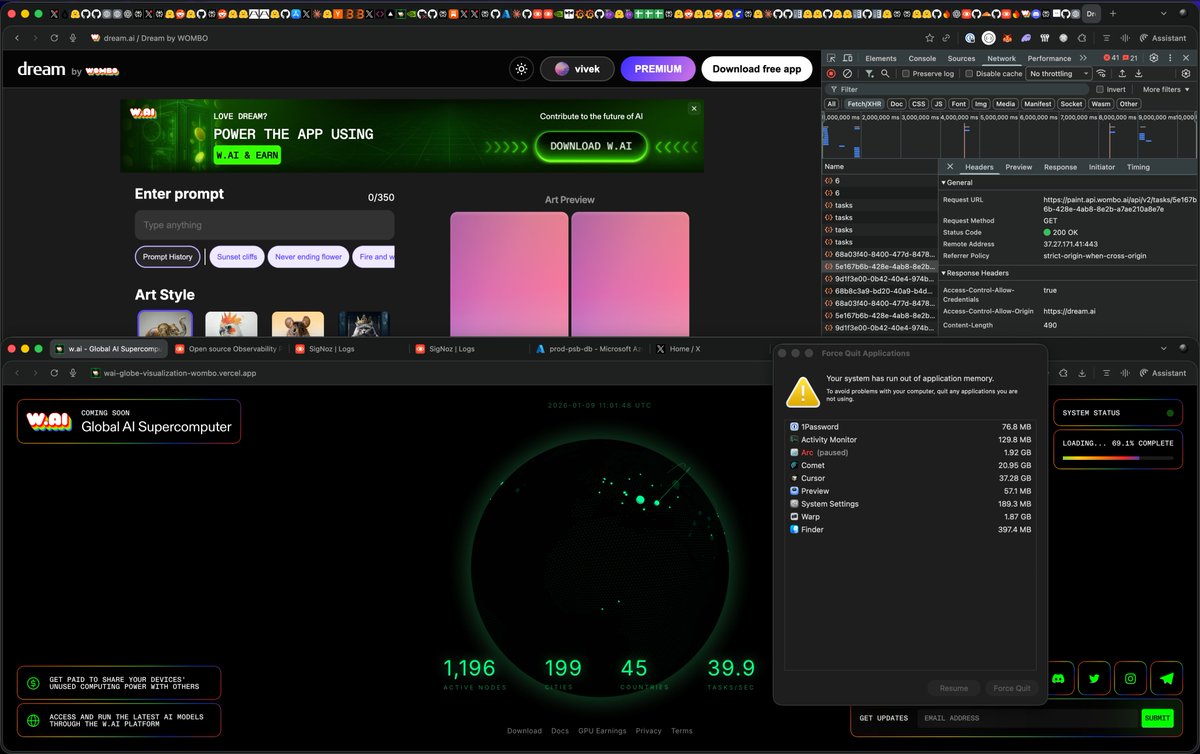Show the Response tab of the request
Screen dimensions: 1200x754
[1060, 167]
